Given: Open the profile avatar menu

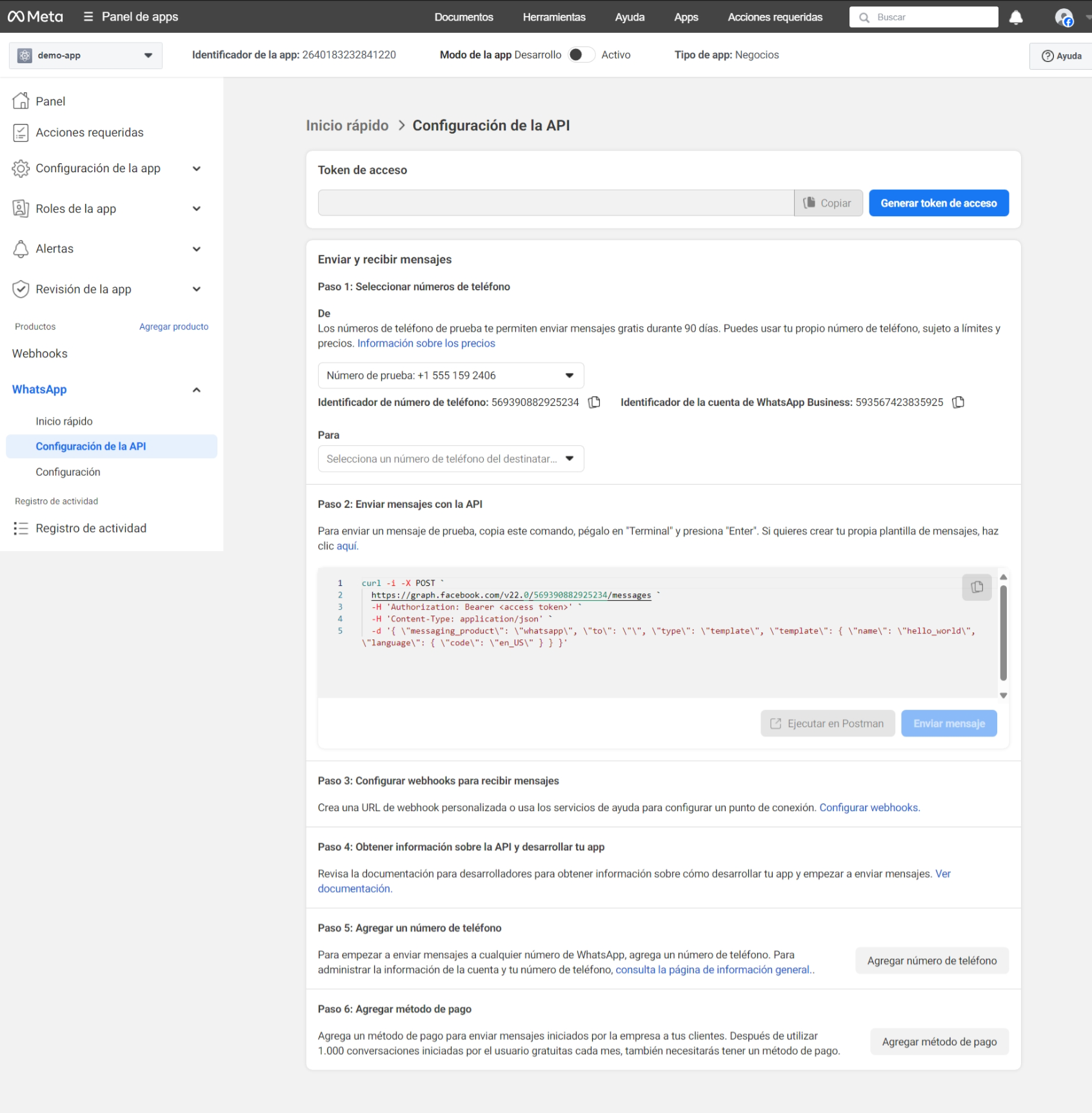Looking at the screenshot, I should (x=1064, y=17).
